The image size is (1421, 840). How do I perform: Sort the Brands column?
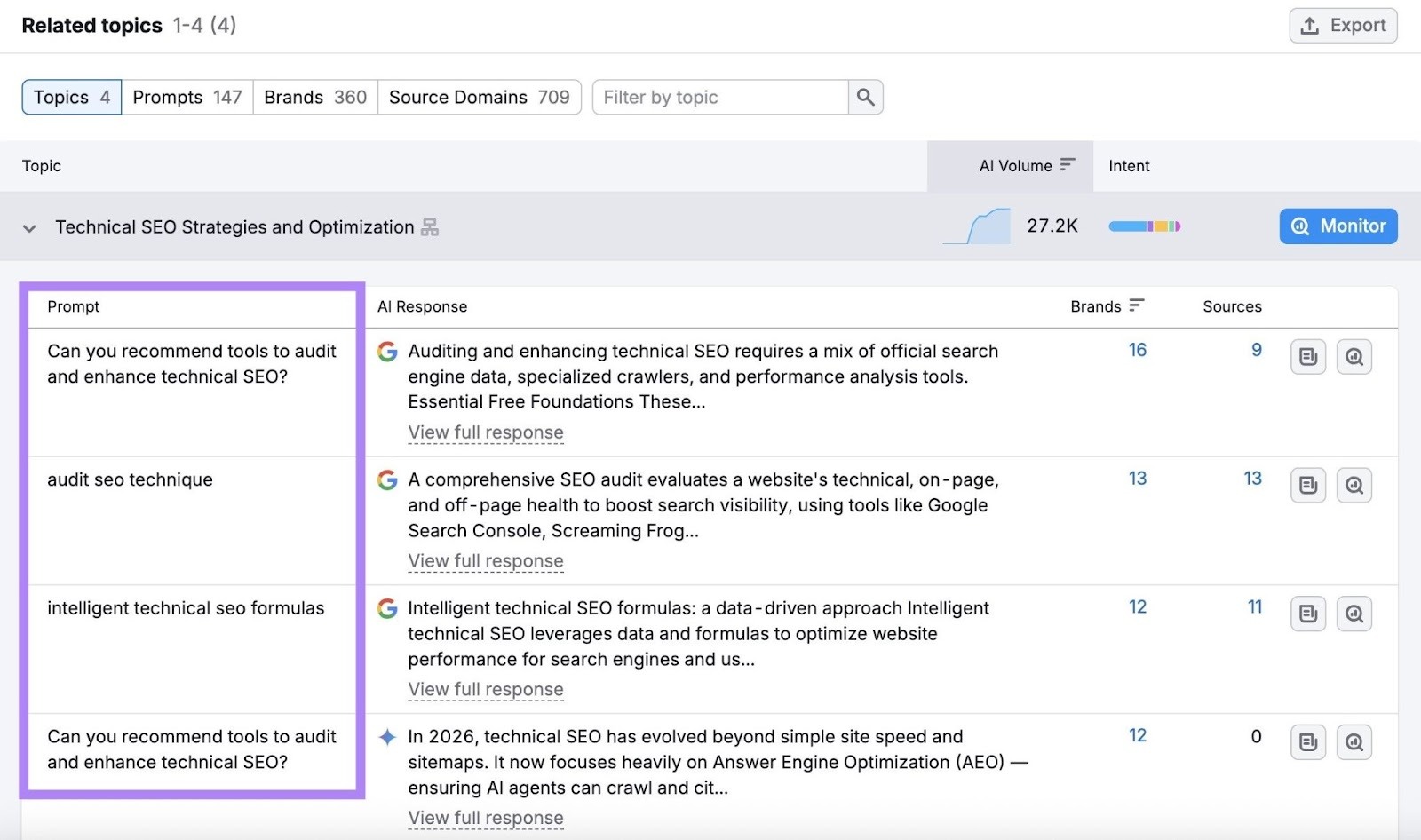pos(1137,305)
